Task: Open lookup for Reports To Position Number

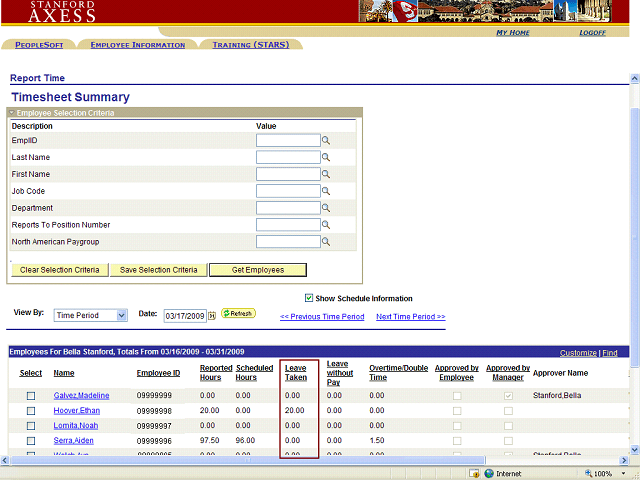Action: [325, 225]
